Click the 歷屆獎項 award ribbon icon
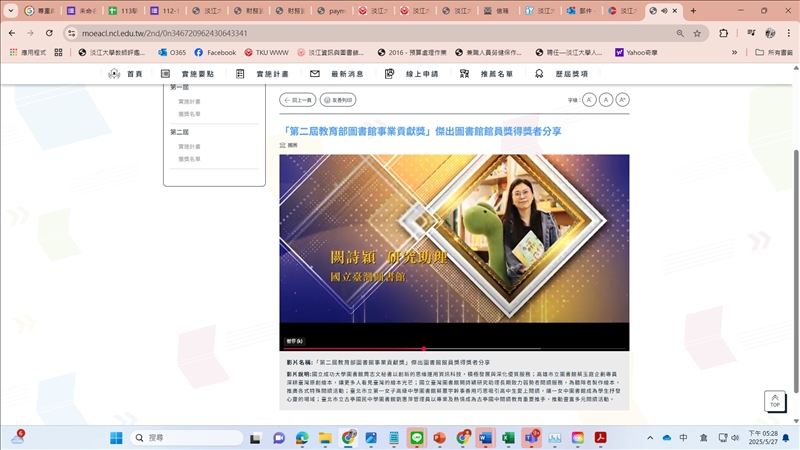Image resolution: width=800 pixels, height=450 pixels. click(x=539, y=74)
